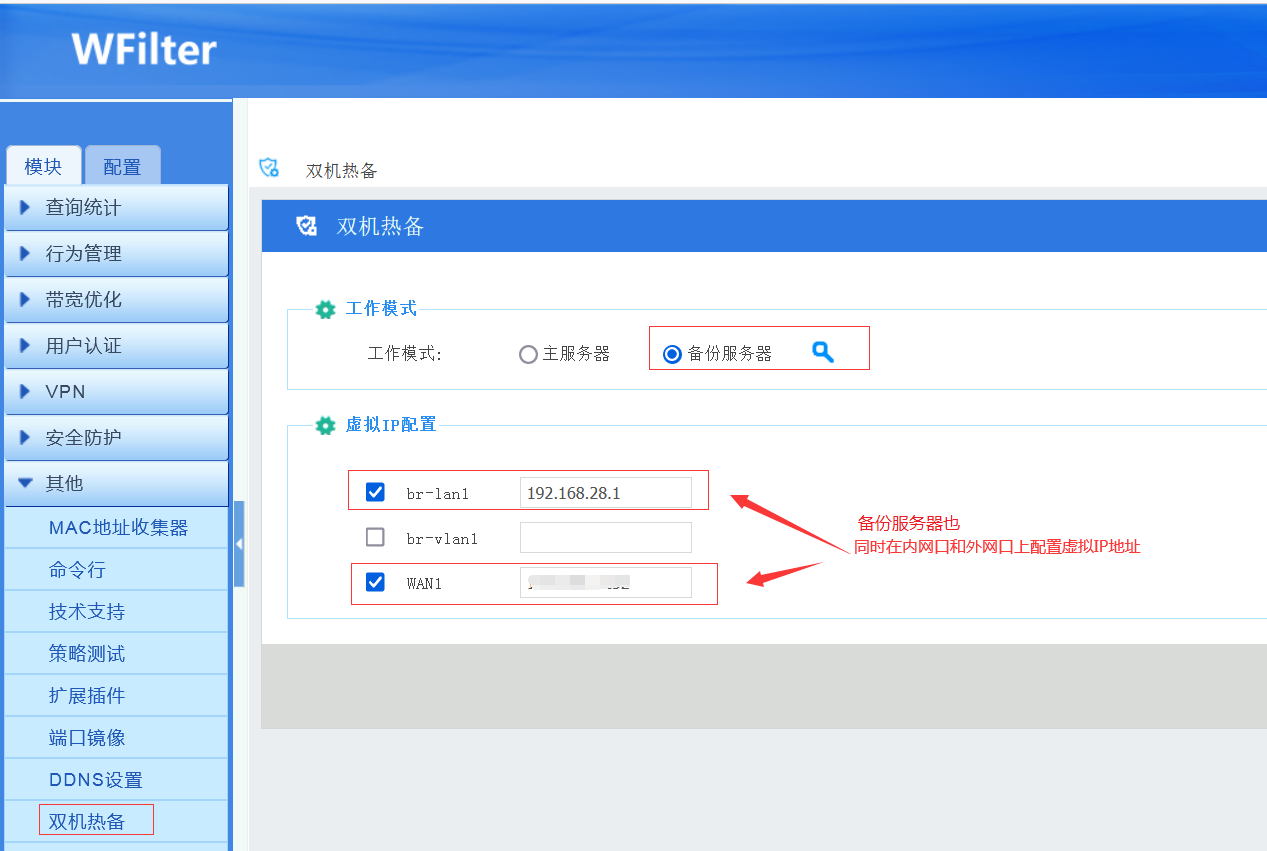Viewport: 1267px width, 851px height.
Task: Collapse the sidebar using the splitter arrow
Action: point(239,544)
